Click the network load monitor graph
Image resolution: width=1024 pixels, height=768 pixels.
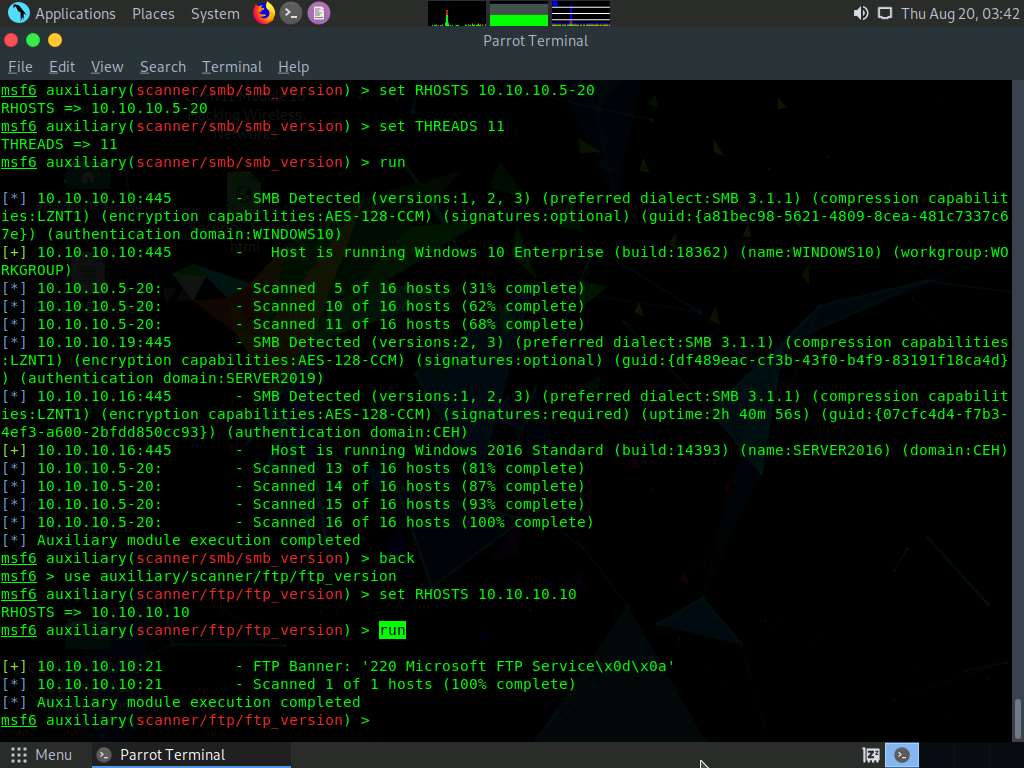581,13
